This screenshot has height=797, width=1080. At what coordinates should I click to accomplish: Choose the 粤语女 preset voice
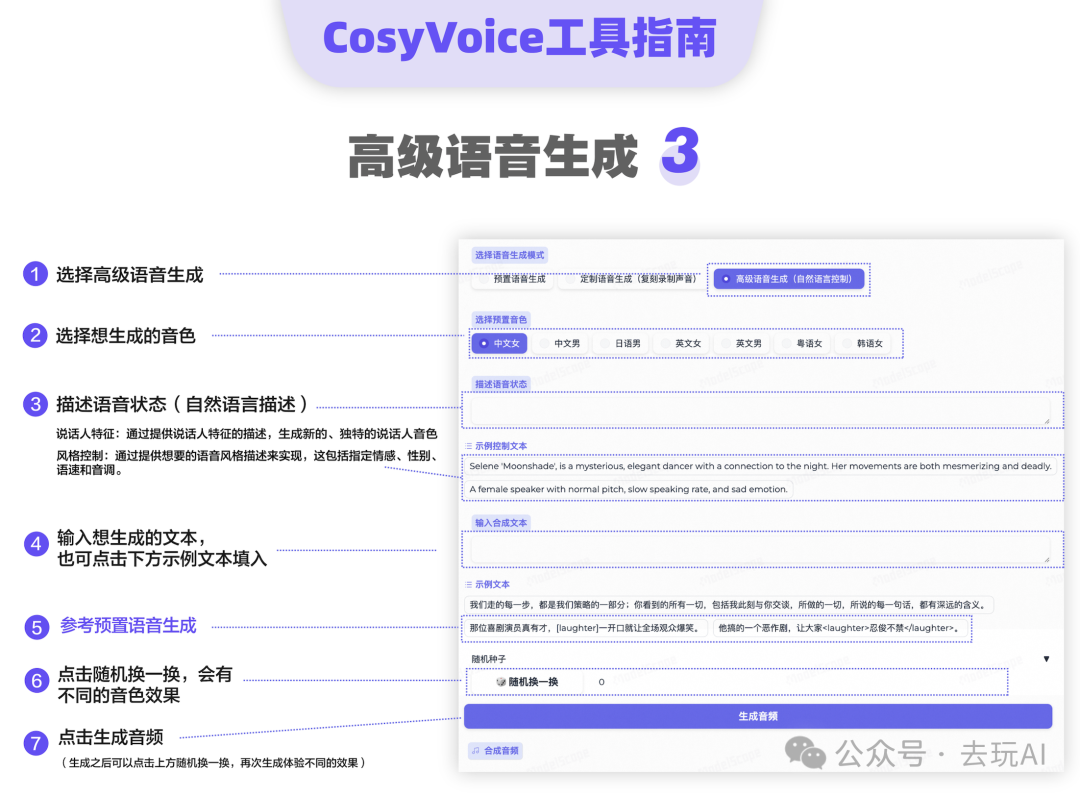(802, 343)
